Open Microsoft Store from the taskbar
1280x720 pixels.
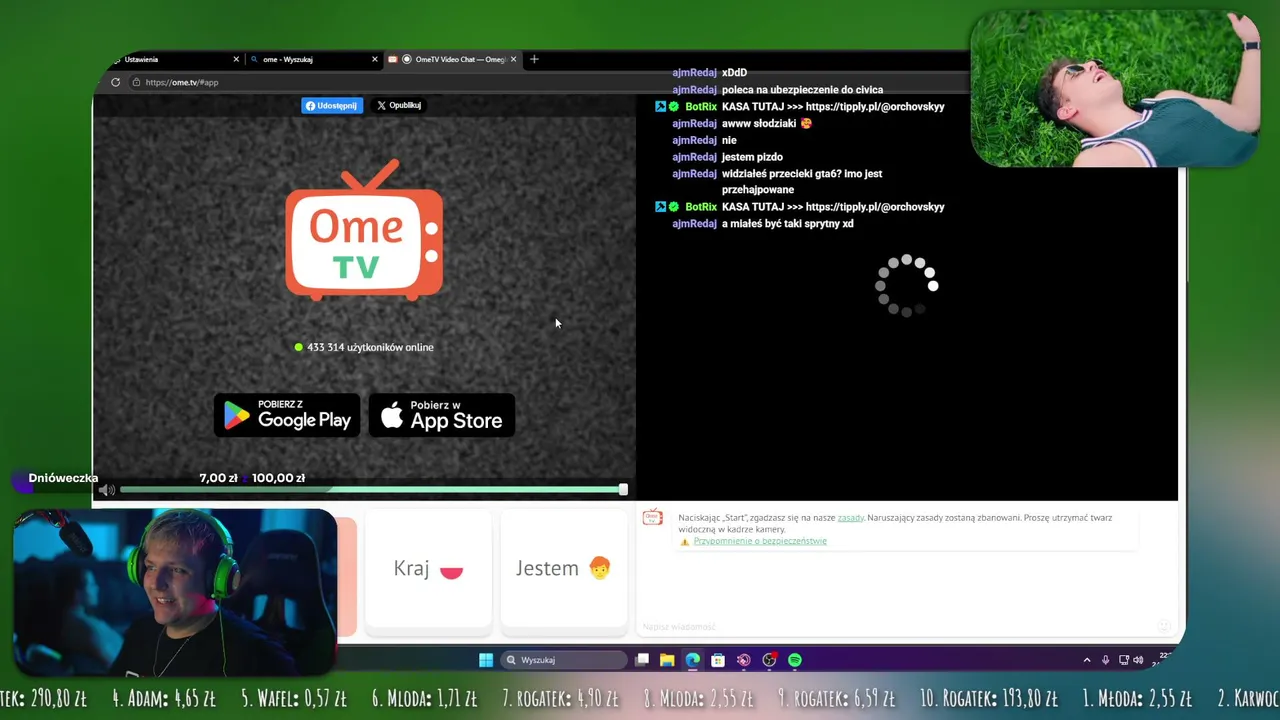[718, 660]
